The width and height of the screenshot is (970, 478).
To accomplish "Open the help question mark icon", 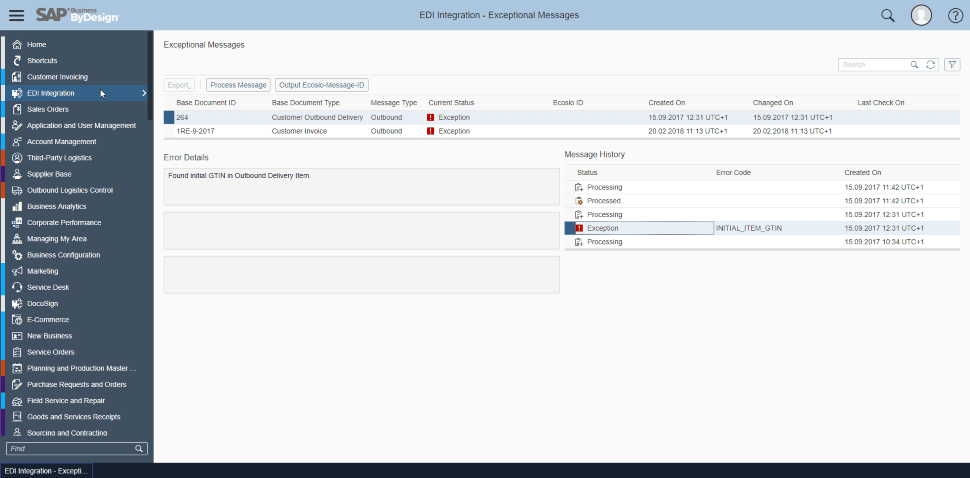I will 955,15.
